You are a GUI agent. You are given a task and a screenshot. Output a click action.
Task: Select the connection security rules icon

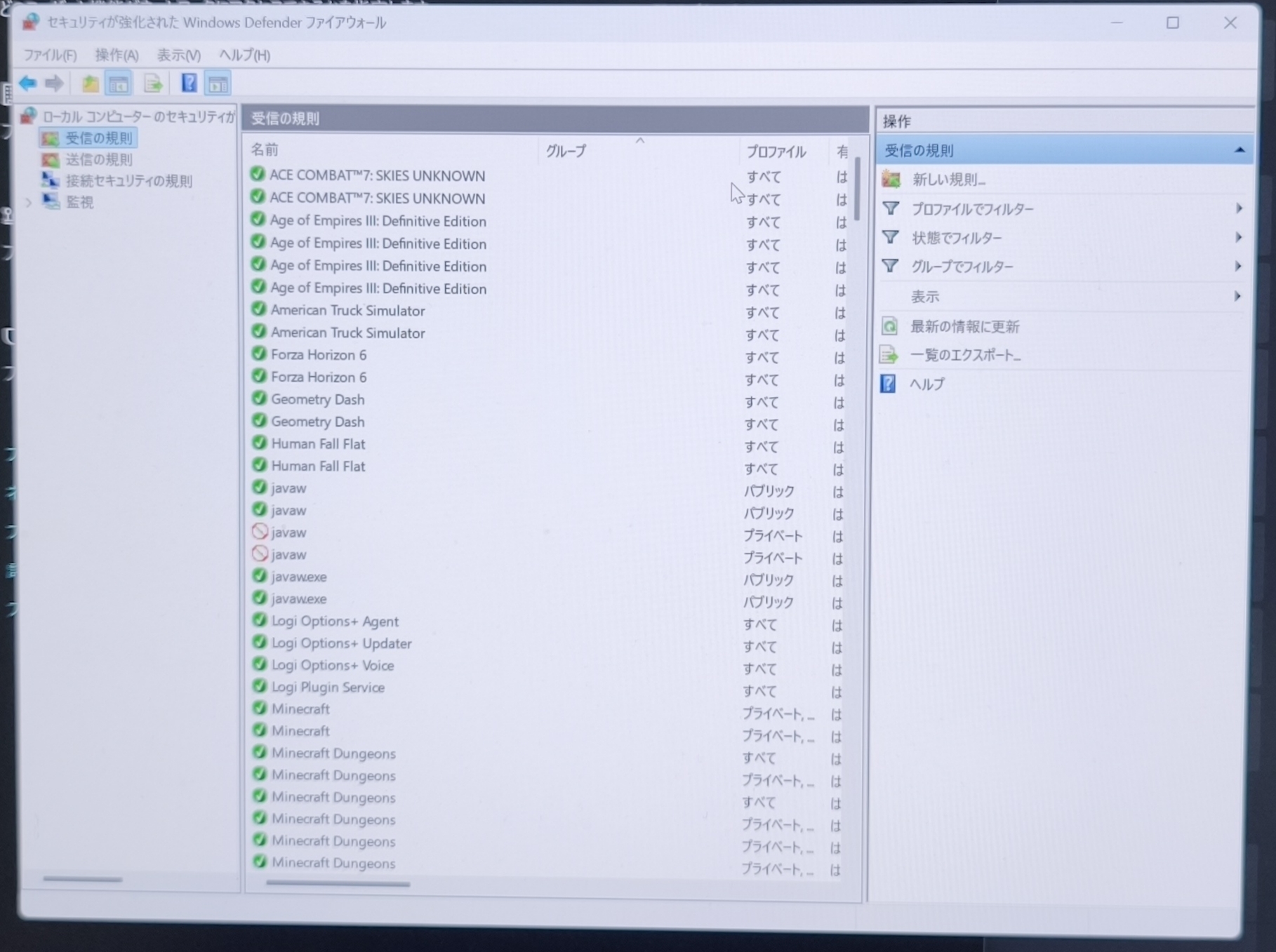(x=50, y=180)
